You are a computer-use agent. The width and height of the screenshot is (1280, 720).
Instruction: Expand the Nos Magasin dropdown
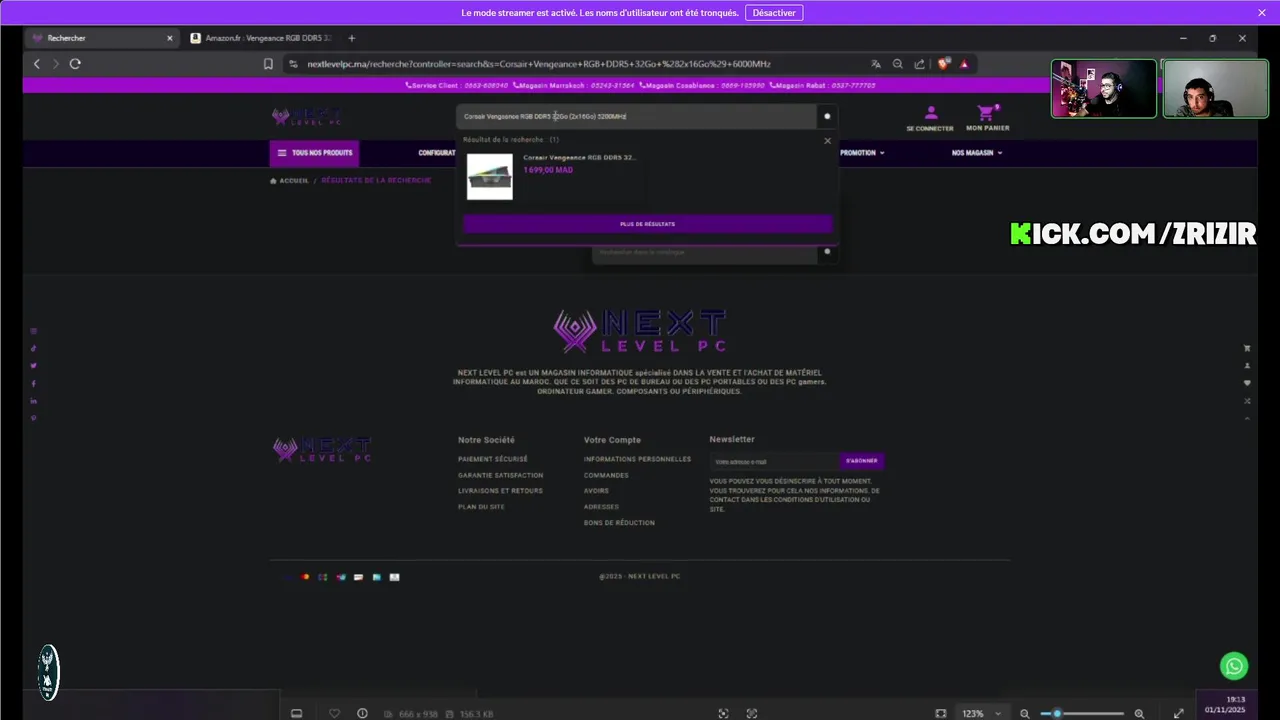[977, 153]
